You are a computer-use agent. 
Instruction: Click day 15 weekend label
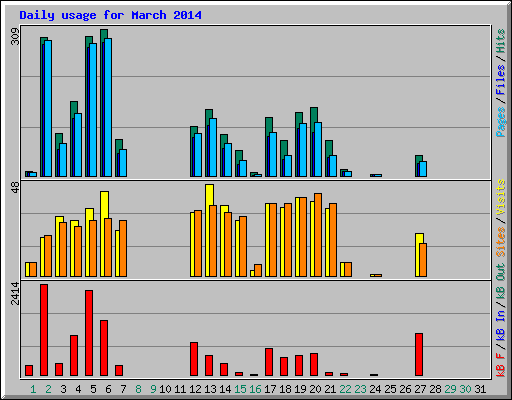[240, 389]
